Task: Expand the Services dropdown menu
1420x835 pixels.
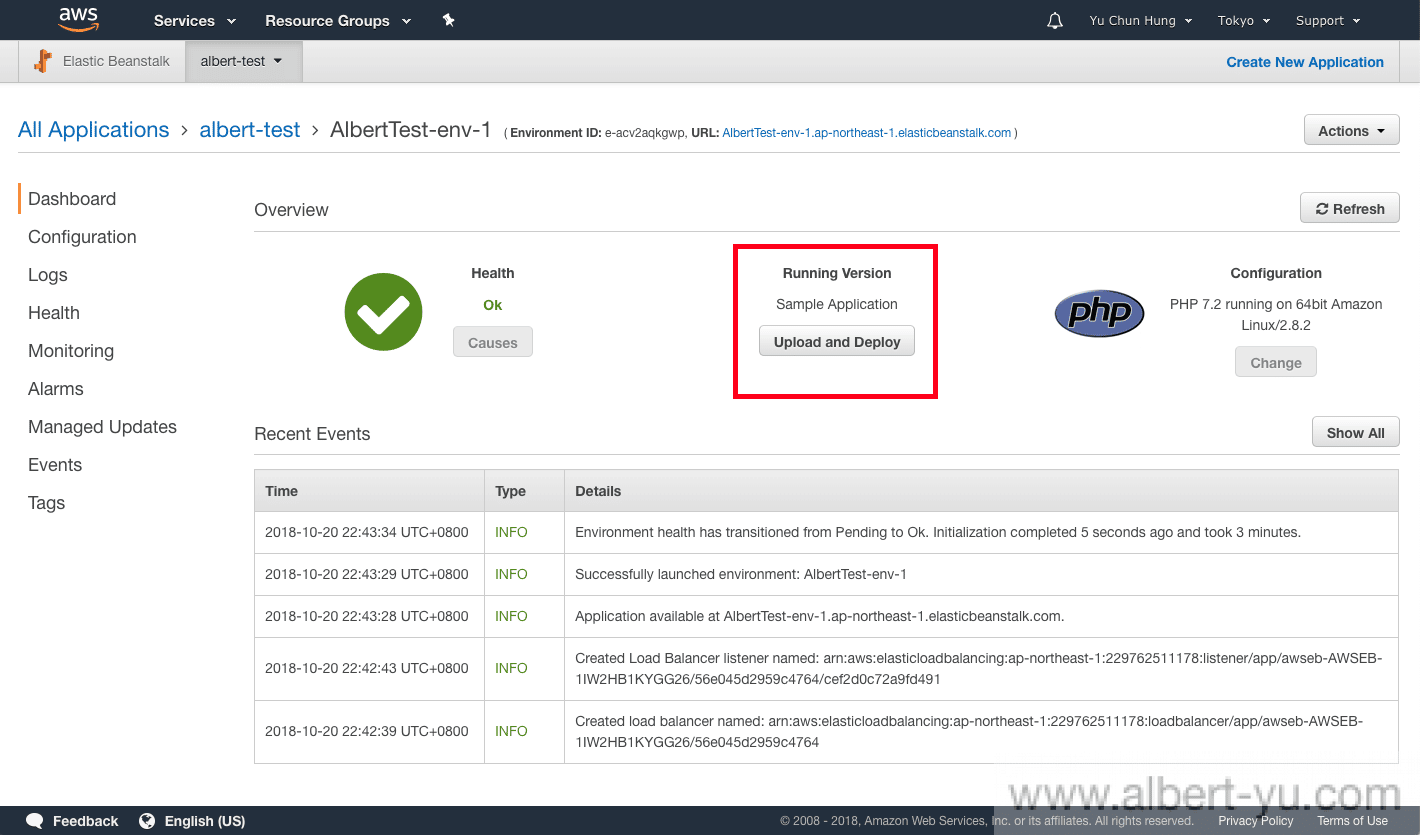Action: click(194, 21)
